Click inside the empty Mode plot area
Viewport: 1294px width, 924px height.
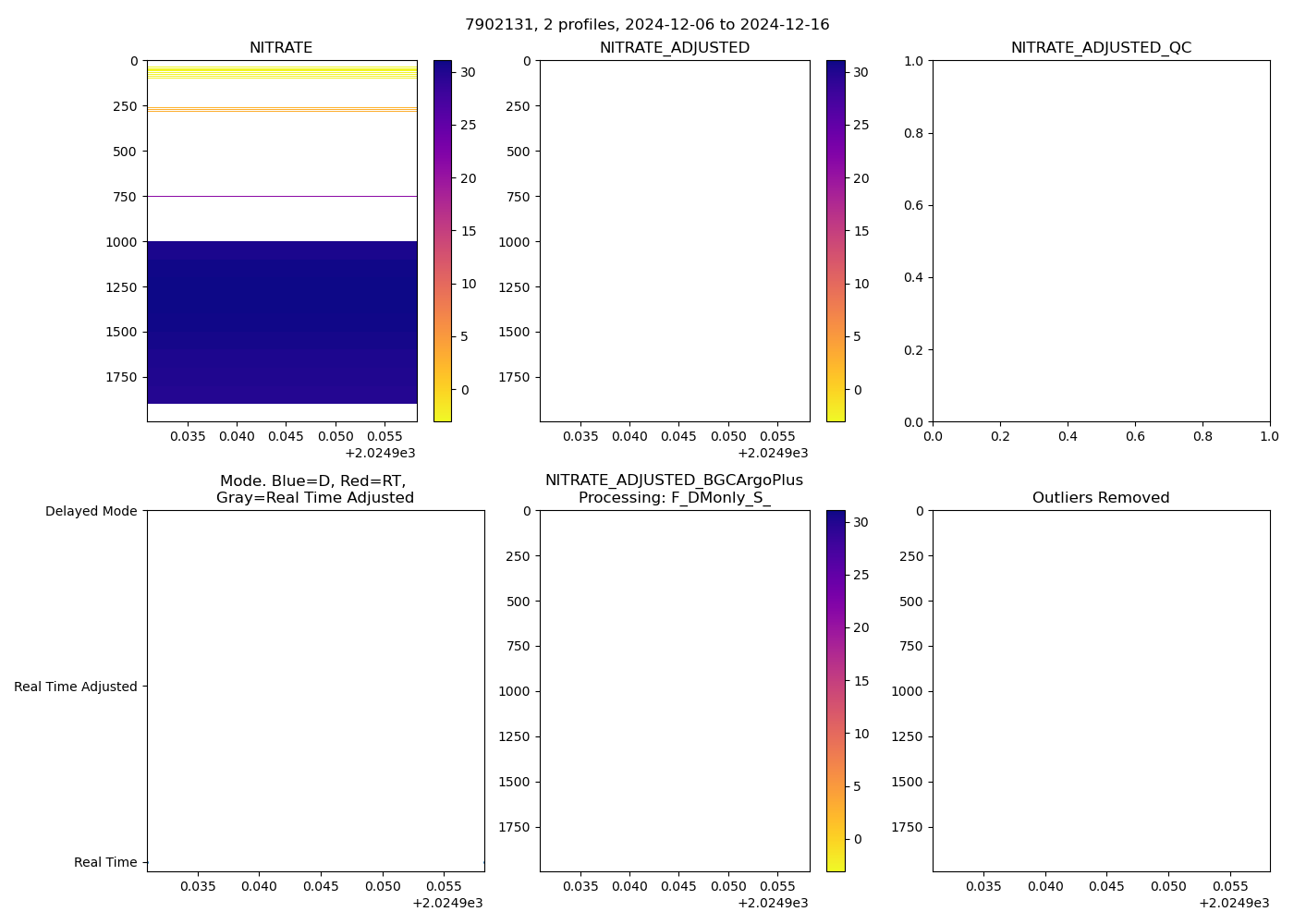(x=315, y=690)
